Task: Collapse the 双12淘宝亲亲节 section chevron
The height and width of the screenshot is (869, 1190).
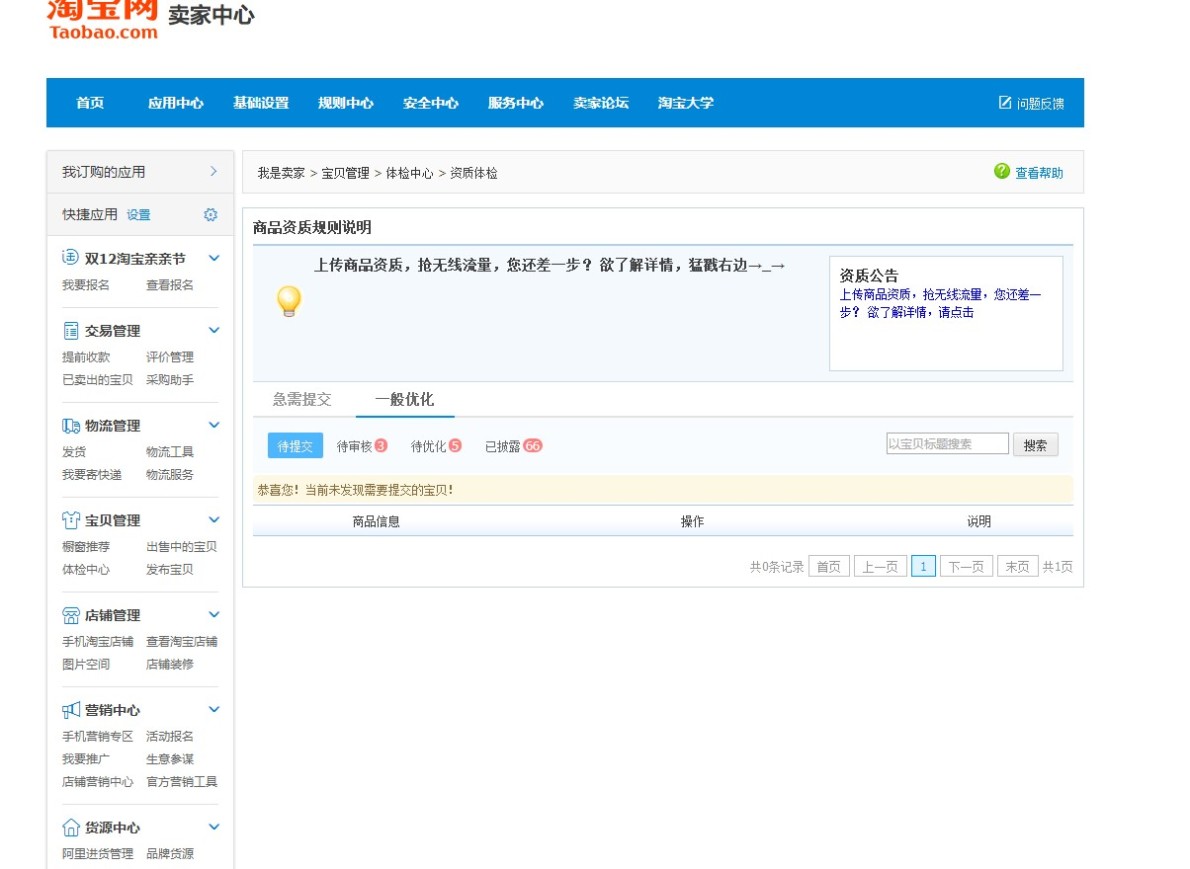Action: click(214, 258)
